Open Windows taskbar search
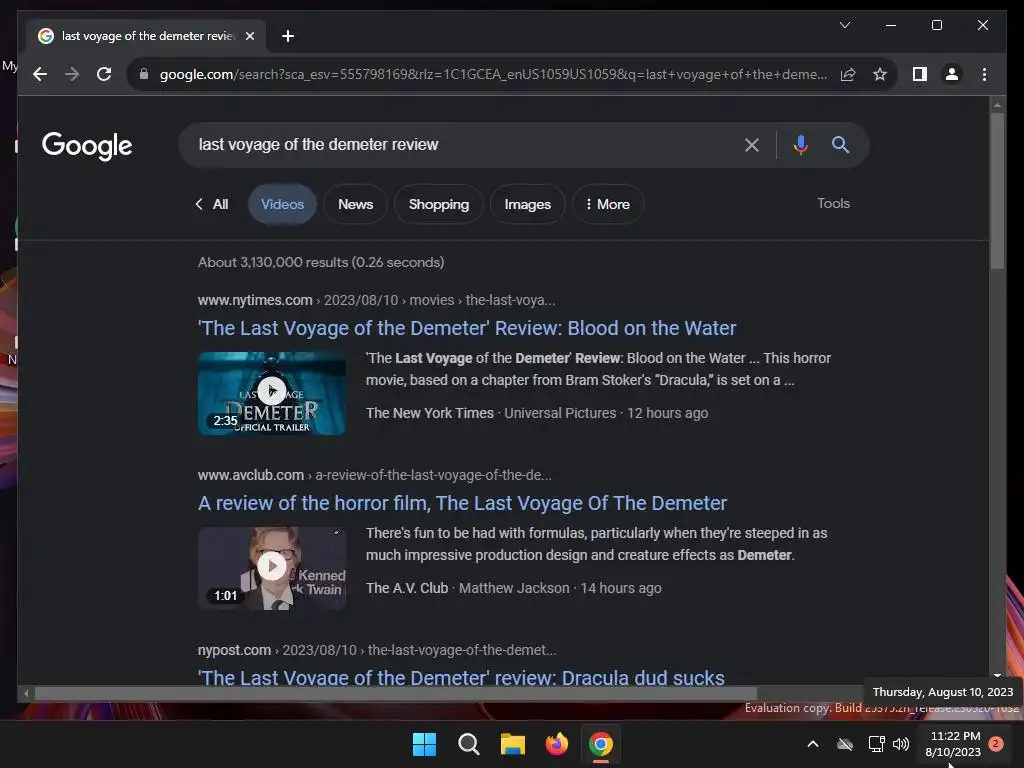 468,744
